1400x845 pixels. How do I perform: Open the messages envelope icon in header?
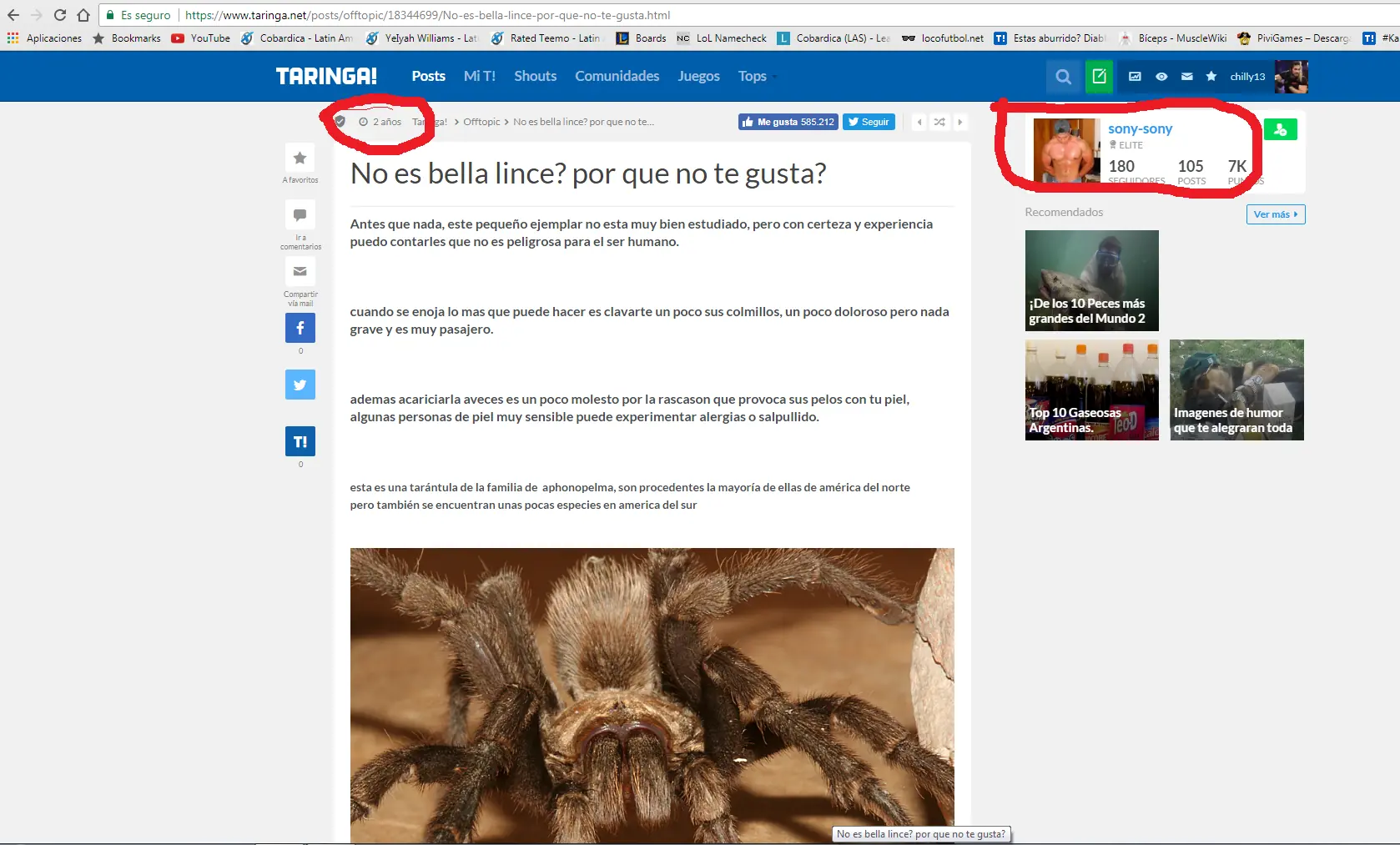(x=1187, y=77)
